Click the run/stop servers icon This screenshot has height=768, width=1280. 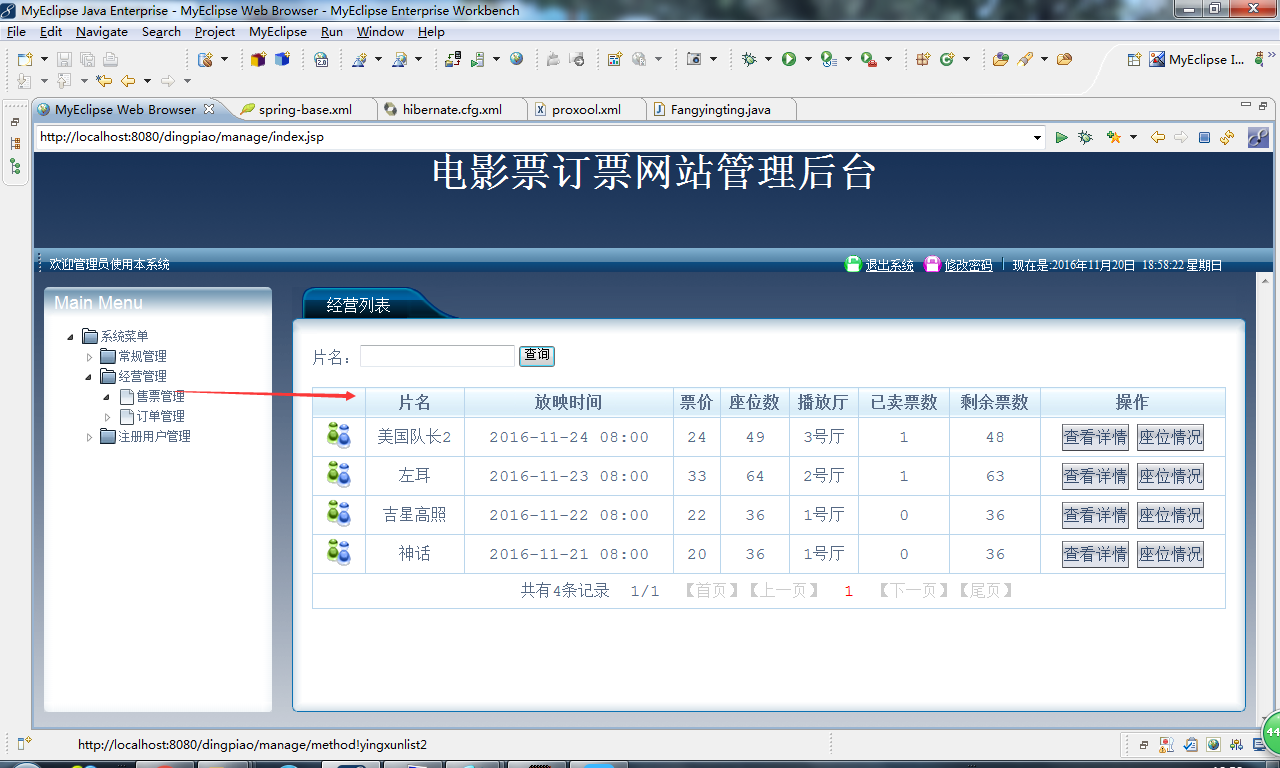point(478,60)
